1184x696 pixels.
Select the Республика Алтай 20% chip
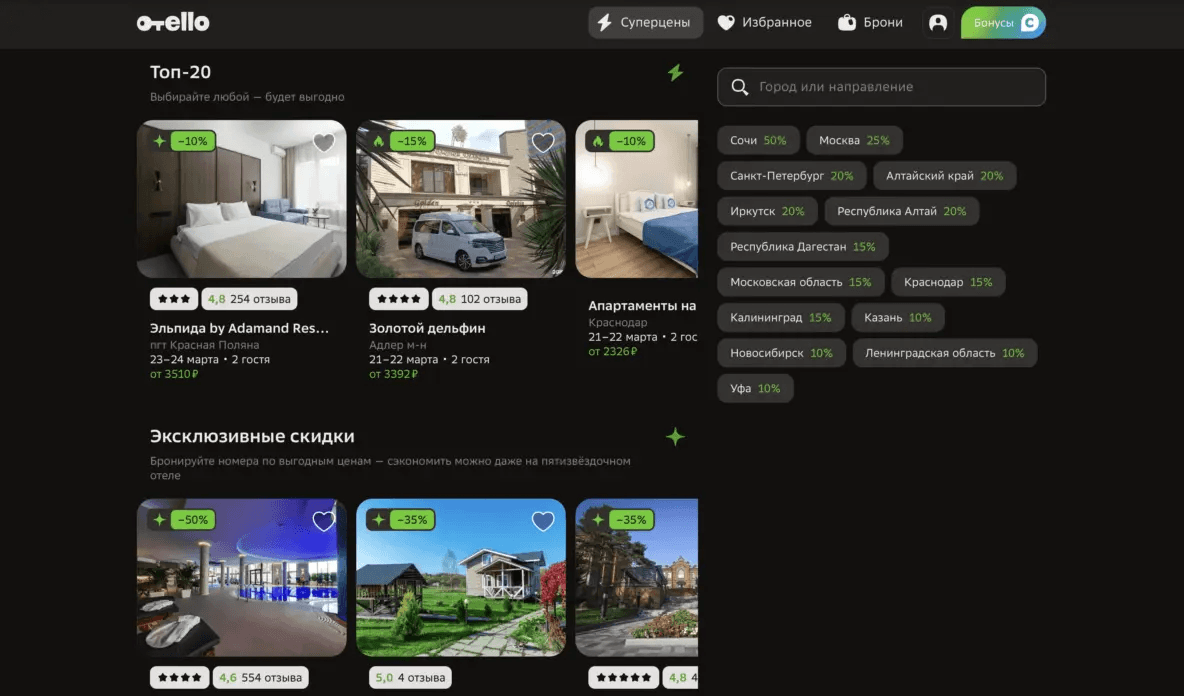point(902,211)
